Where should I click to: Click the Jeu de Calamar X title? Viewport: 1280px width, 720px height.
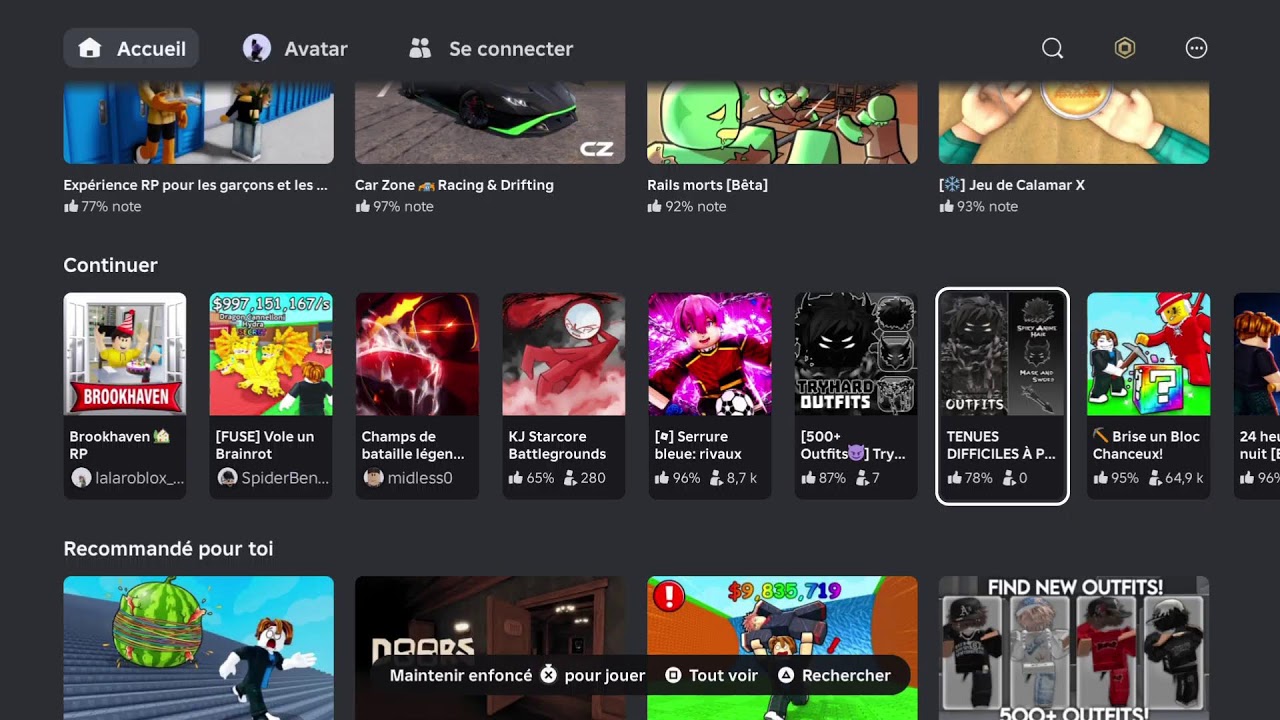[x=1012, y=185]
